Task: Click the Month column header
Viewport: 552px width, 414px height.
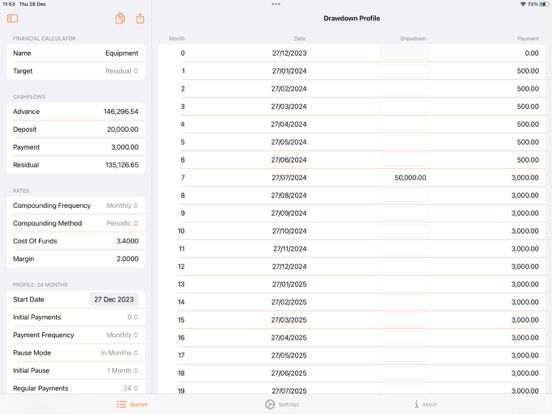Action: coord(177,38)
